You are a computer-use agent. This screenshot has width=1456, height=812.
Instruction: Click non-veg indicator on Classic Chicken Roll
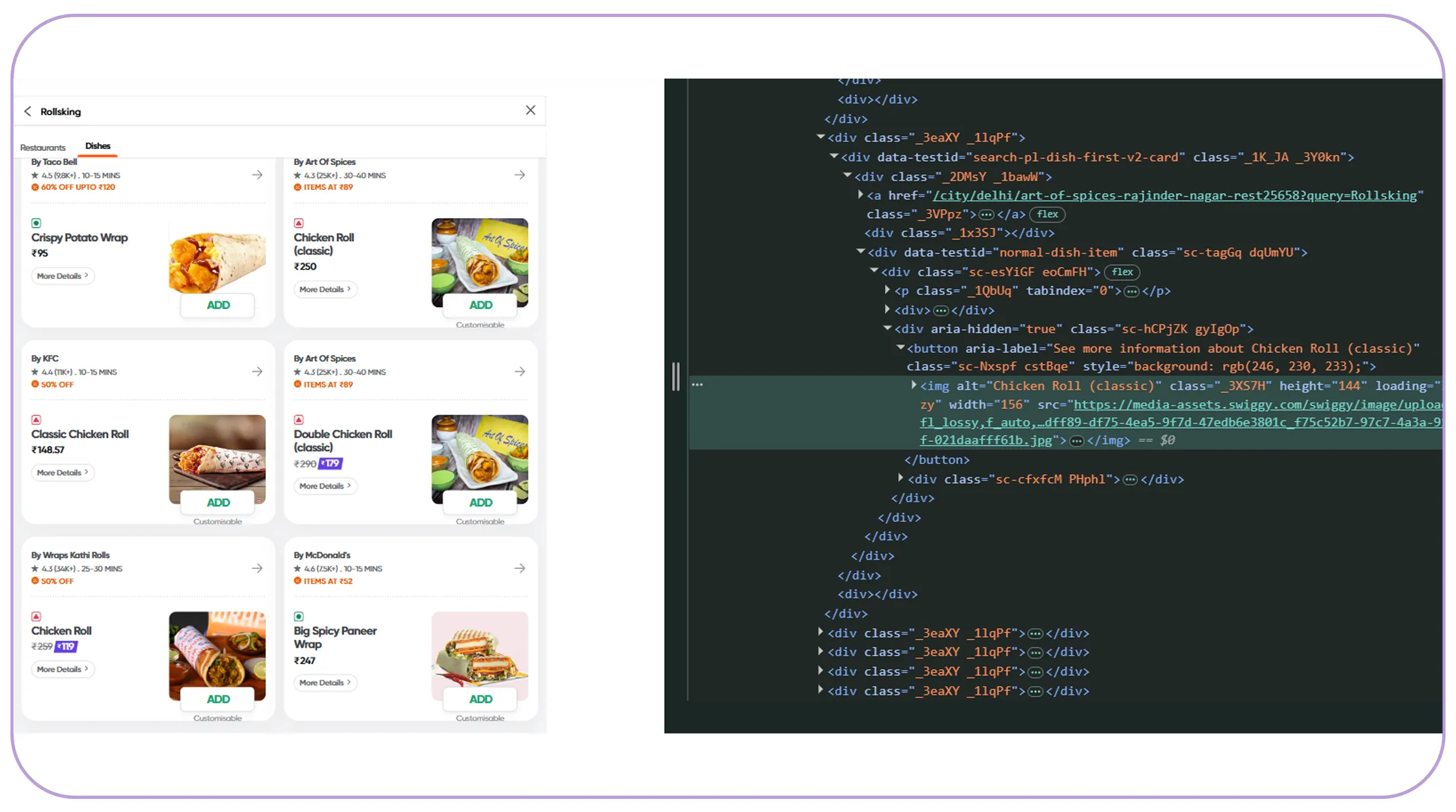36,420
